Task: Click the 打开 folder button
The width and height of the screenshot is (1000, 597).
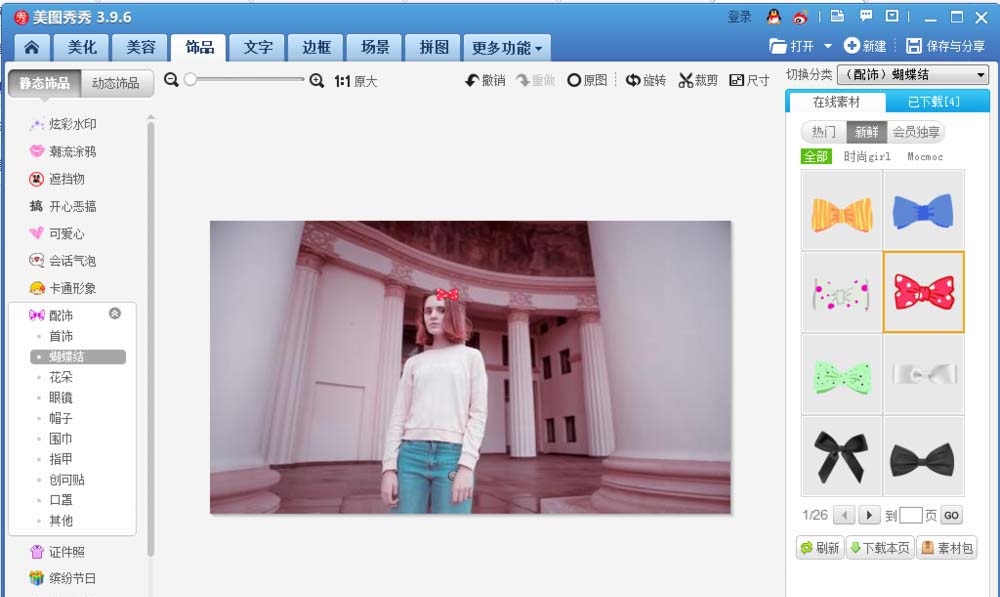Action: tap(791, 46)
